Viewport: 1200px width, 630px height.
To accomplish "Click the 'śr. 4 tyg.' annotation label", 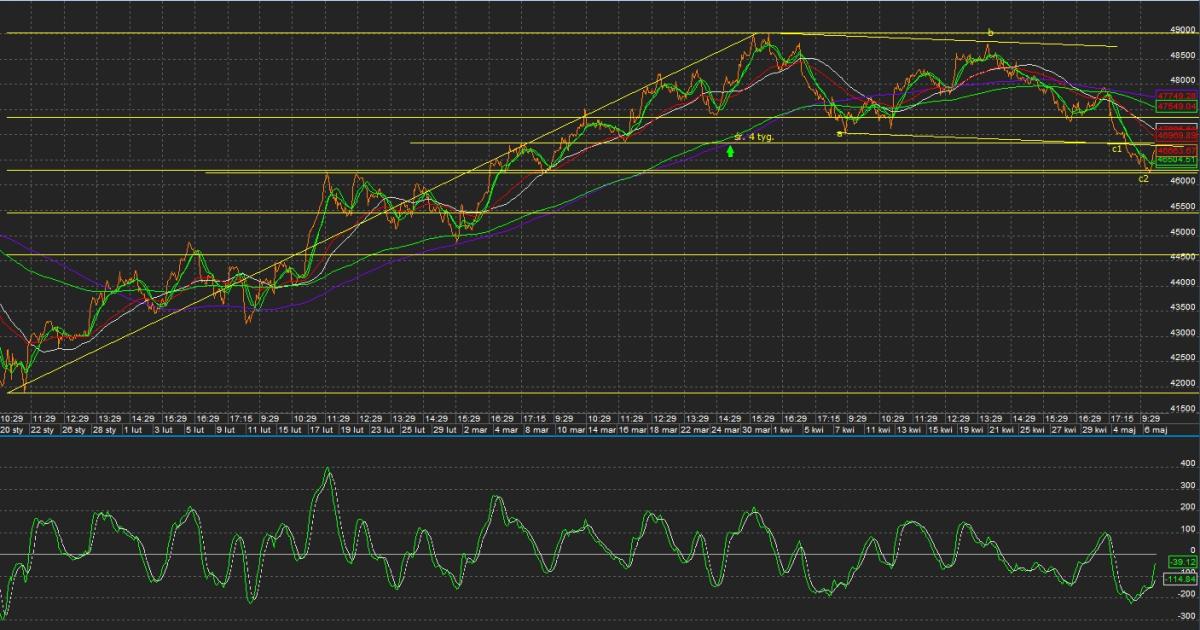I will tap(755, 136).
